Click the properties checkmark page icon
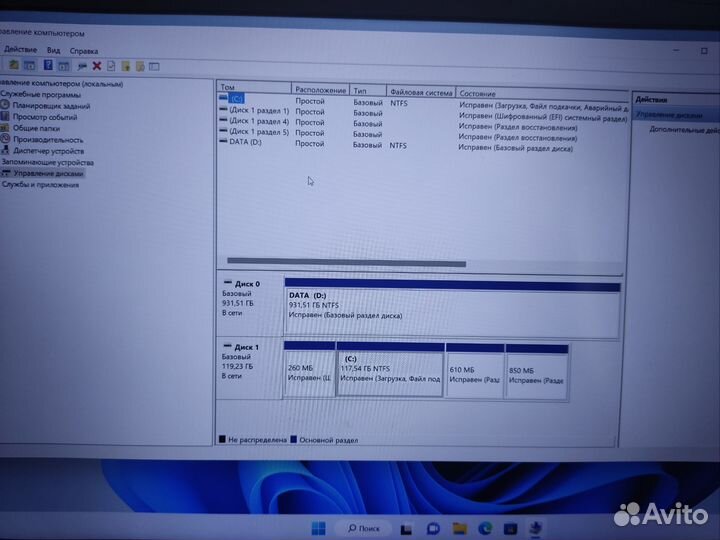Viewport: 720px width, 540px height. coord(111,66)
